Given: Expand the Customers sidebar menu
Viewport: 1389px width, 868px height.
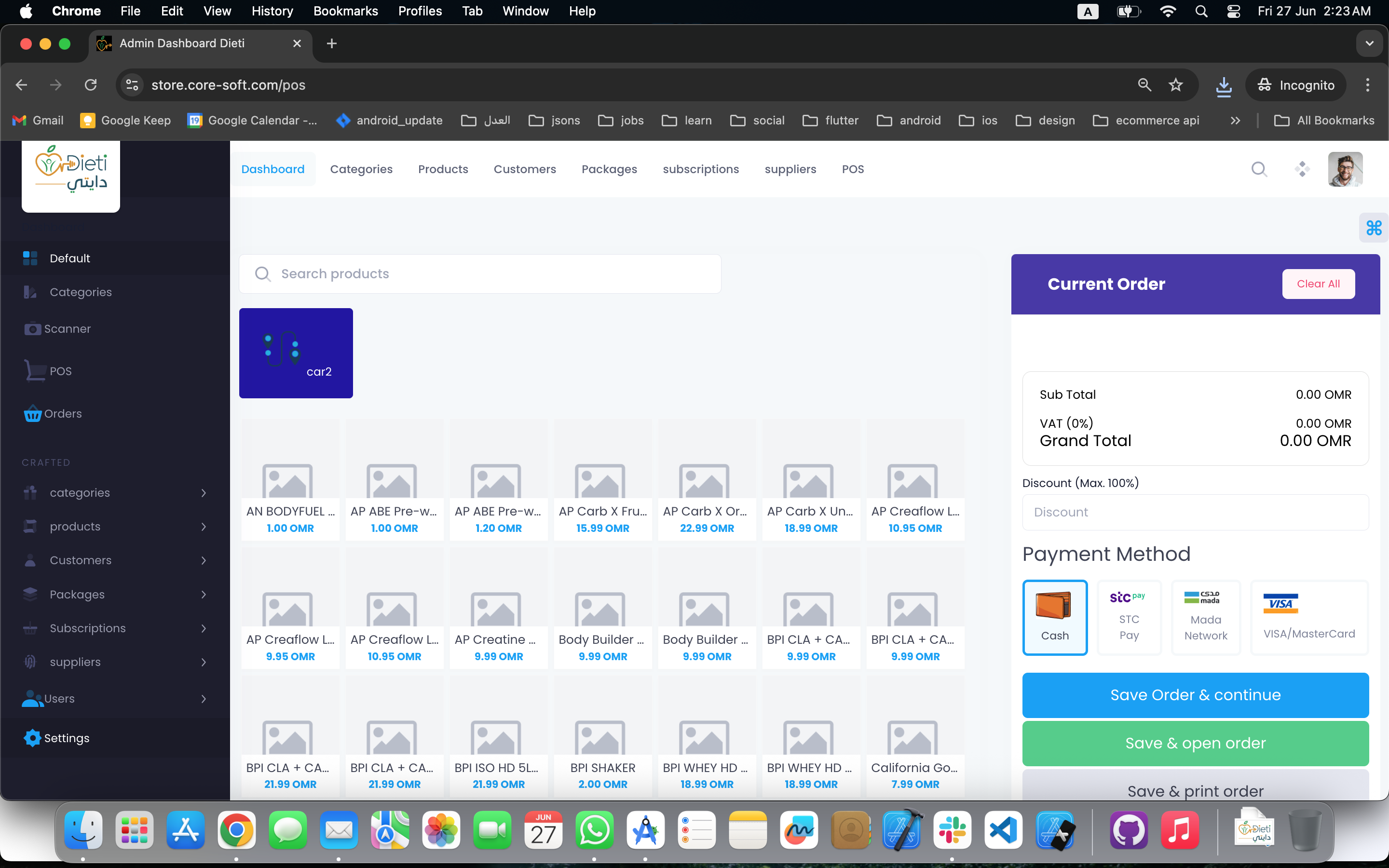Looking at the screenshot, I should 115,560.
